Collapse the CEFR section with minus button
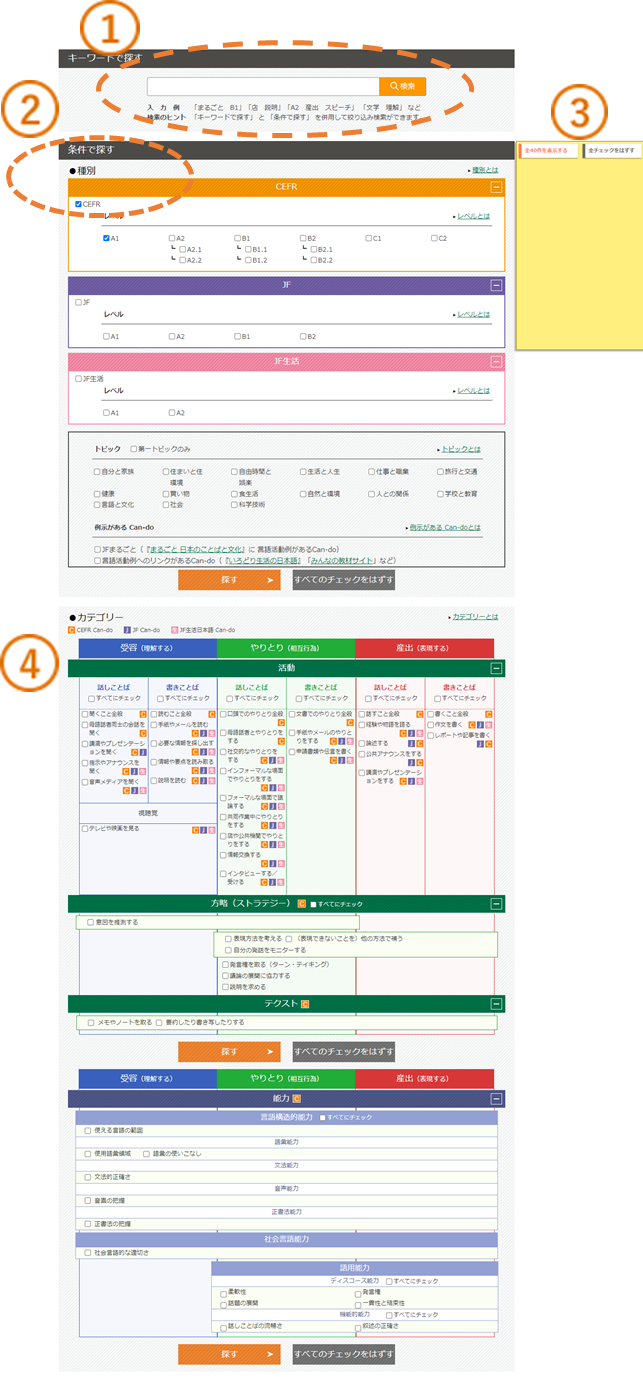This screenshot has width=643, height=1380. [x=496, y=187]
